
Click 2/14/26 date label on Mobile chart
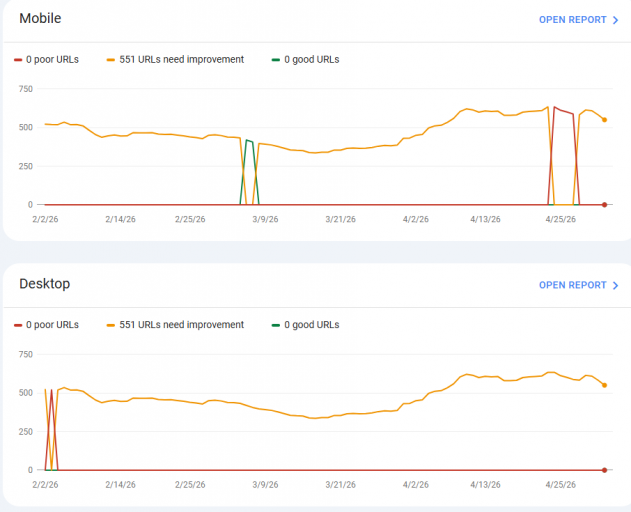[x=120, y=219]
